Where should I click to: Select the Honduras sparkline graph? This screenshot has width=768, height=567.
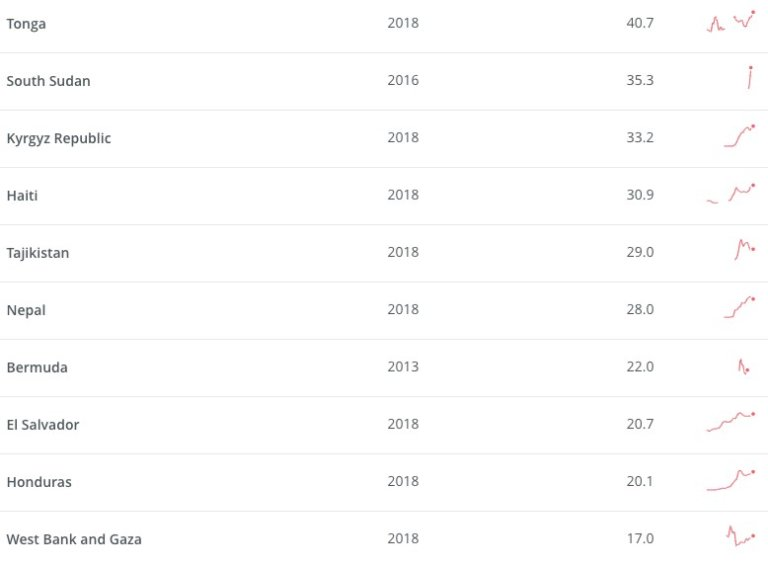click(731, 480)
